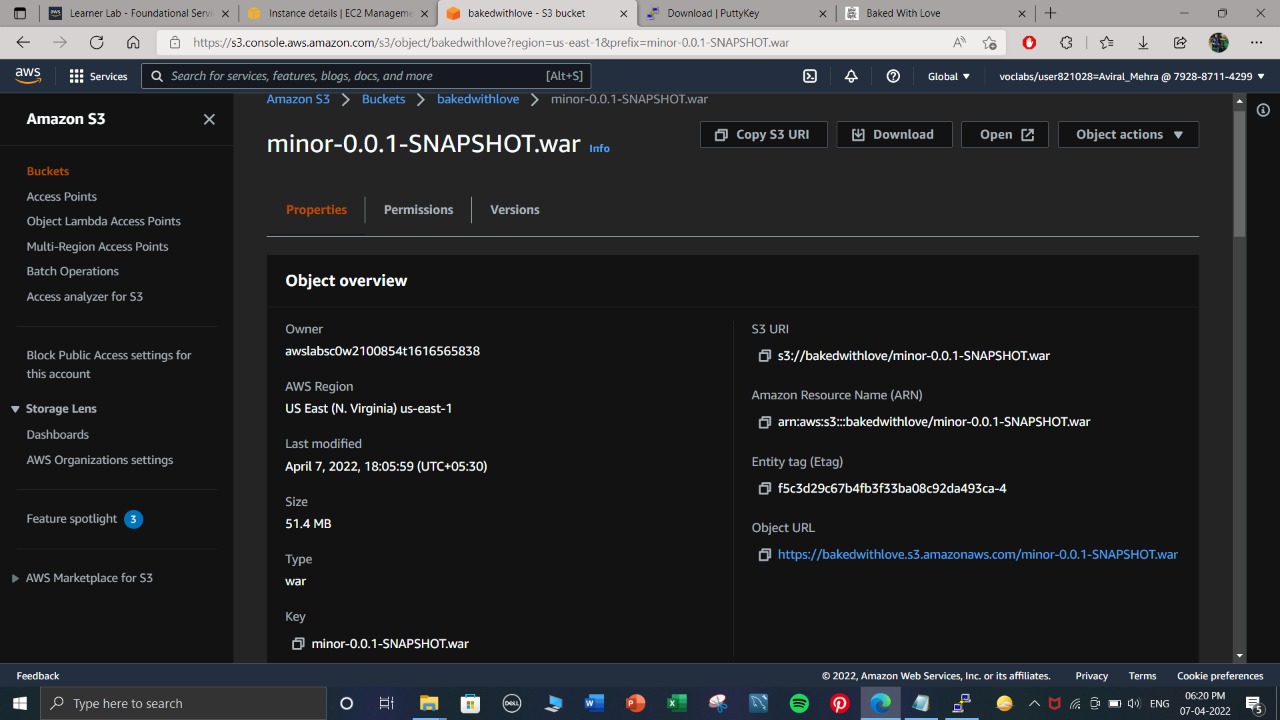Screen dimensions: 1280x720
Task: Open Batch Operations in the sidebar
Action: pos(72,271)
